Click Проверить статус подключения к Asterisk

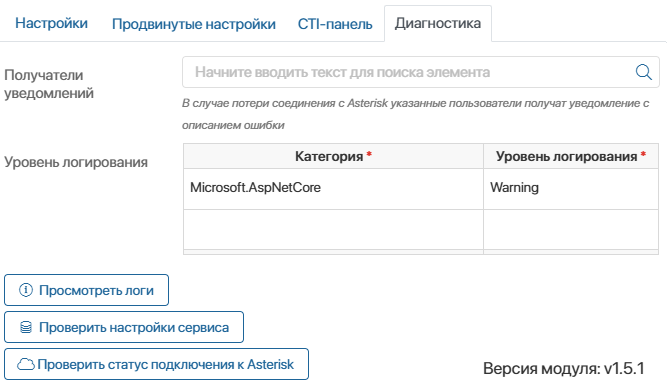pos(156,364)
